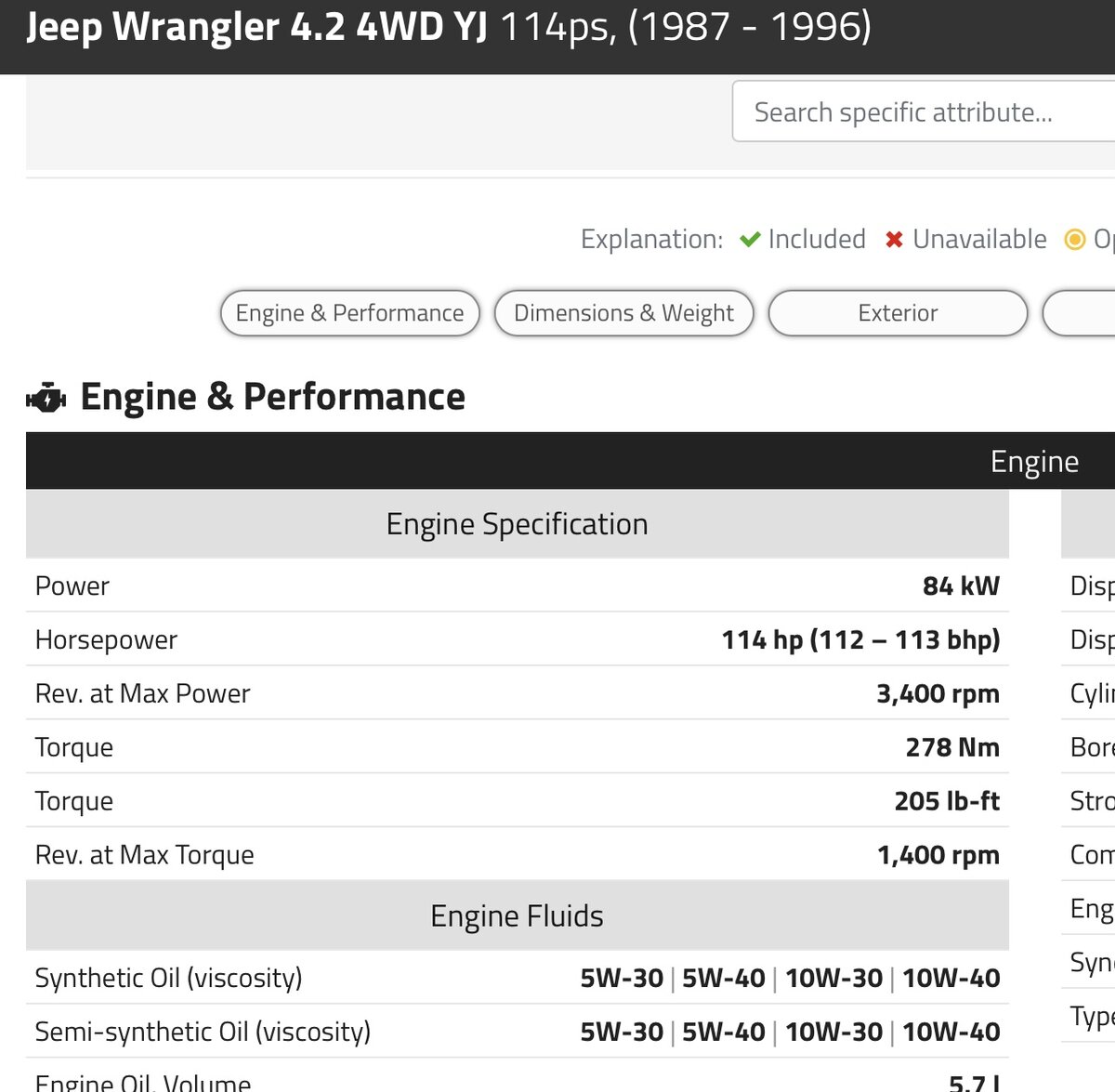The width and height of the screenshot is (1115, 1092).
Task: Click 5W-30 in the Synthetic Oil row
Action: pyautogui.click(x=622, y=979)
